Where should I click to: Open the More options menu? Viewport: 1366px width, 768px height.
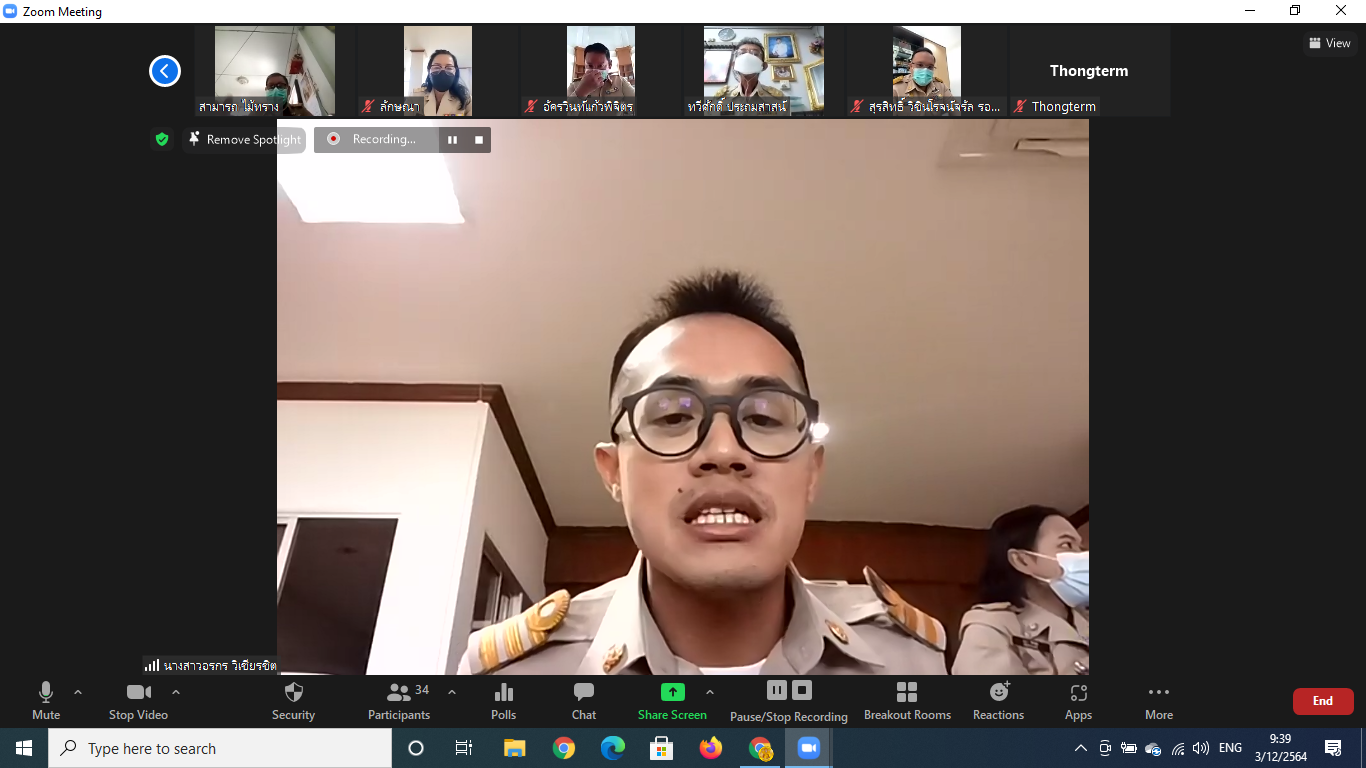point(1159,700)
